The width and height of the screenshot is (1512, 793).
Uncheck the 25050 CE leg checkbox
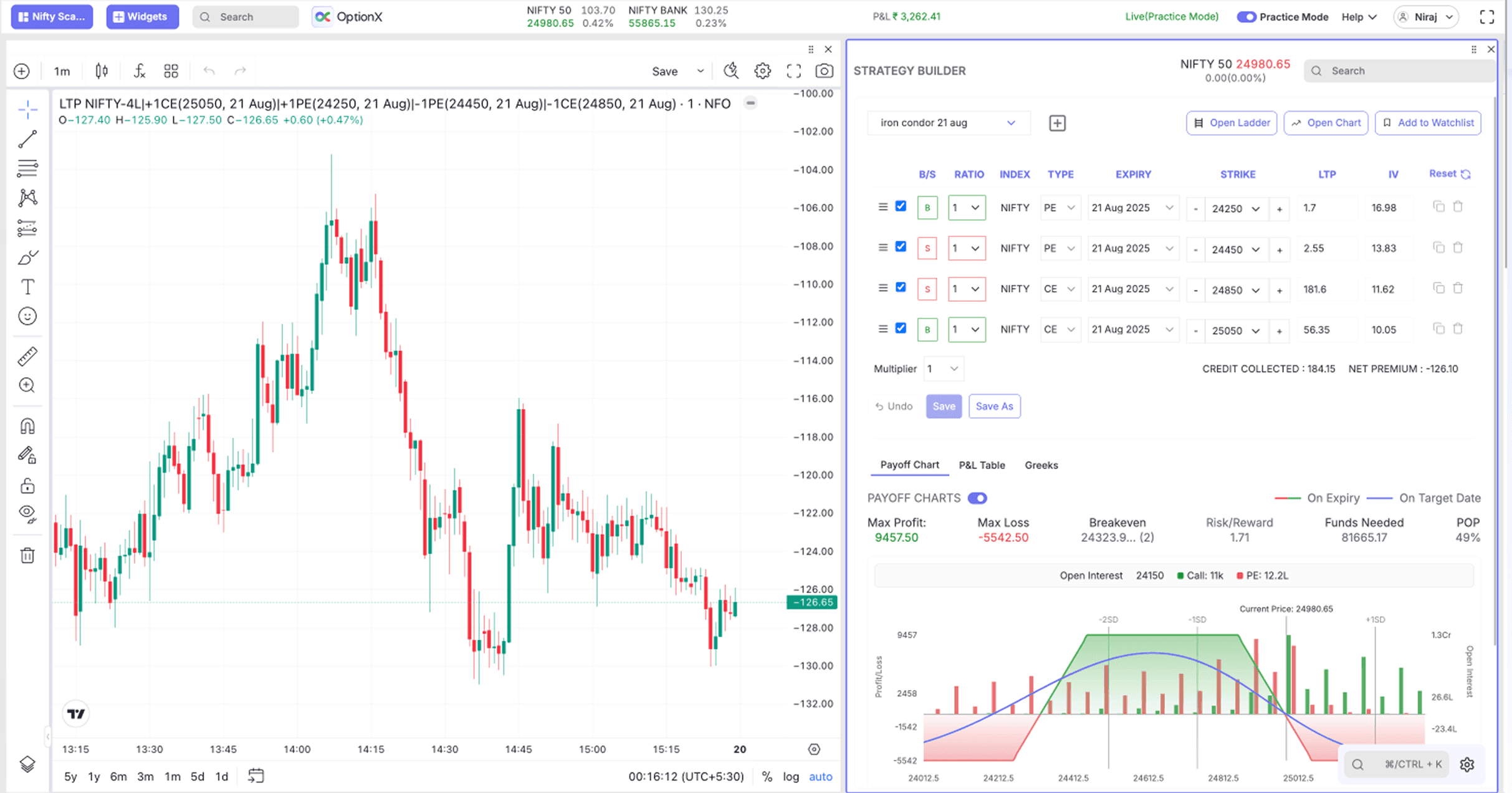click(x=901, y=328)
